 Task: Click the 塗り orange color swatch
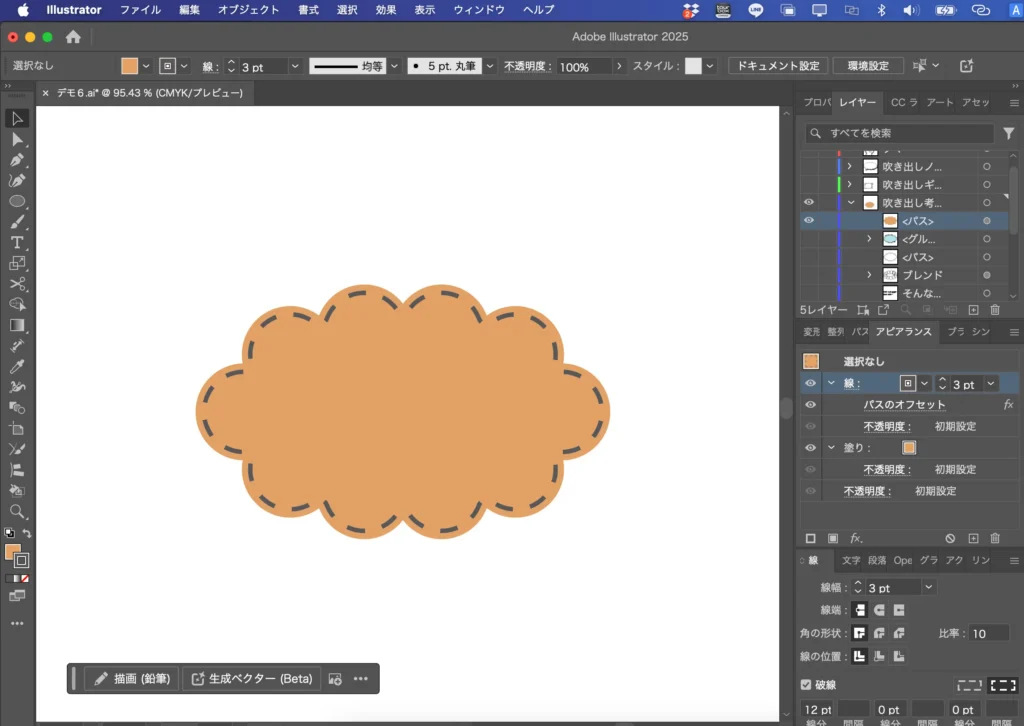[909, 448]
